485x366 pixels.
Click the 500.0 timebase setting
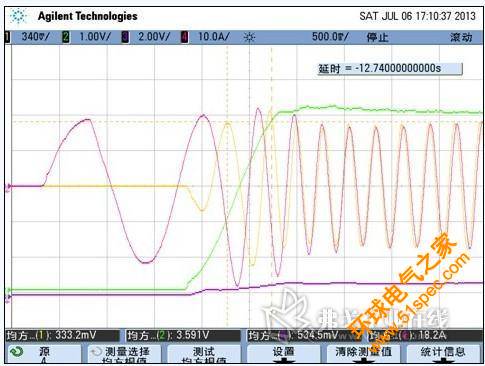[330, 37]
